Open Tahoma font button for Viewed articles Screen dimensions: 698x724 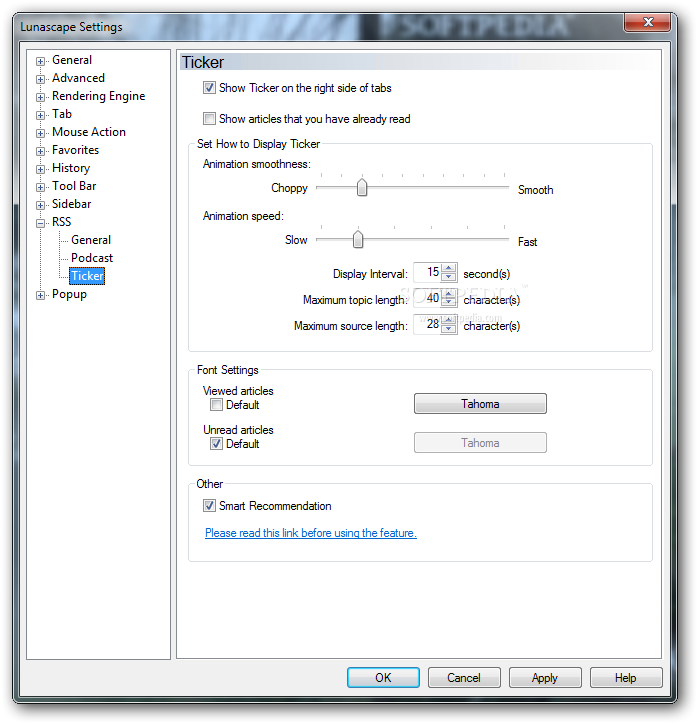pyautogui.click(x=480, y=404)
